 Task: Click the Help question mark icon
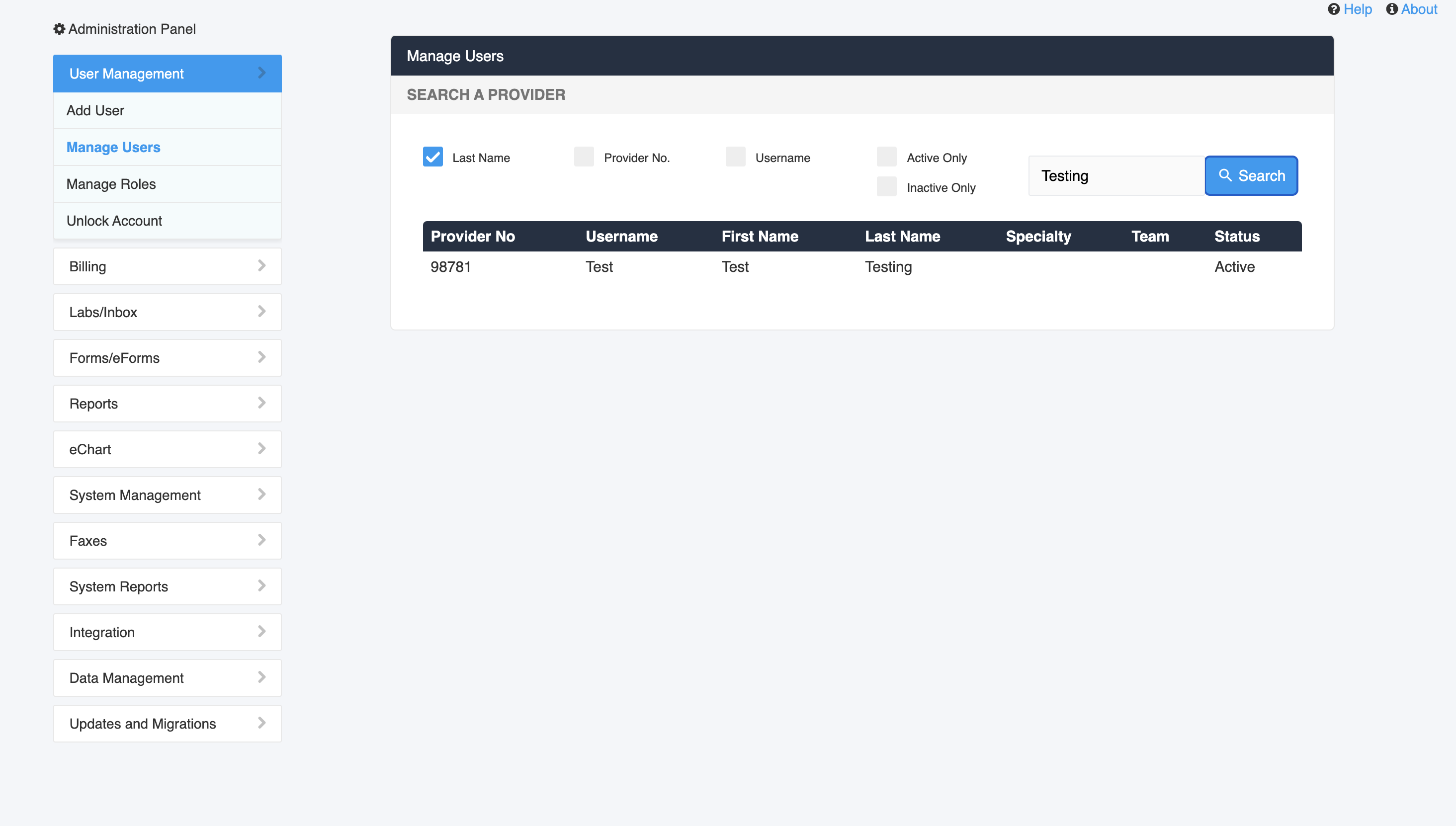point(1333,9)
